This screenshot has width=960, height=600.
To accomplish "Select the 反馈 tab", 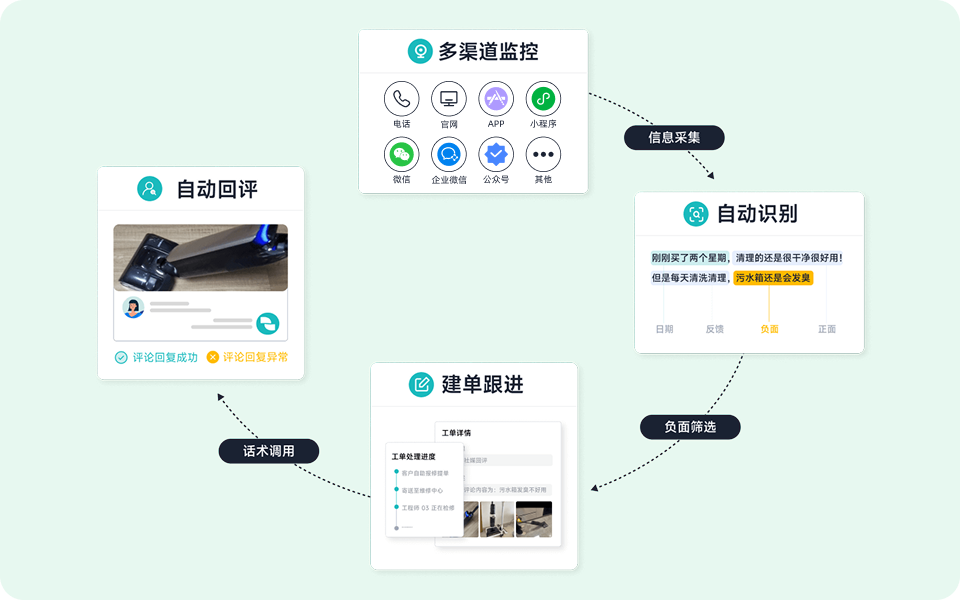I will point(714,330).
